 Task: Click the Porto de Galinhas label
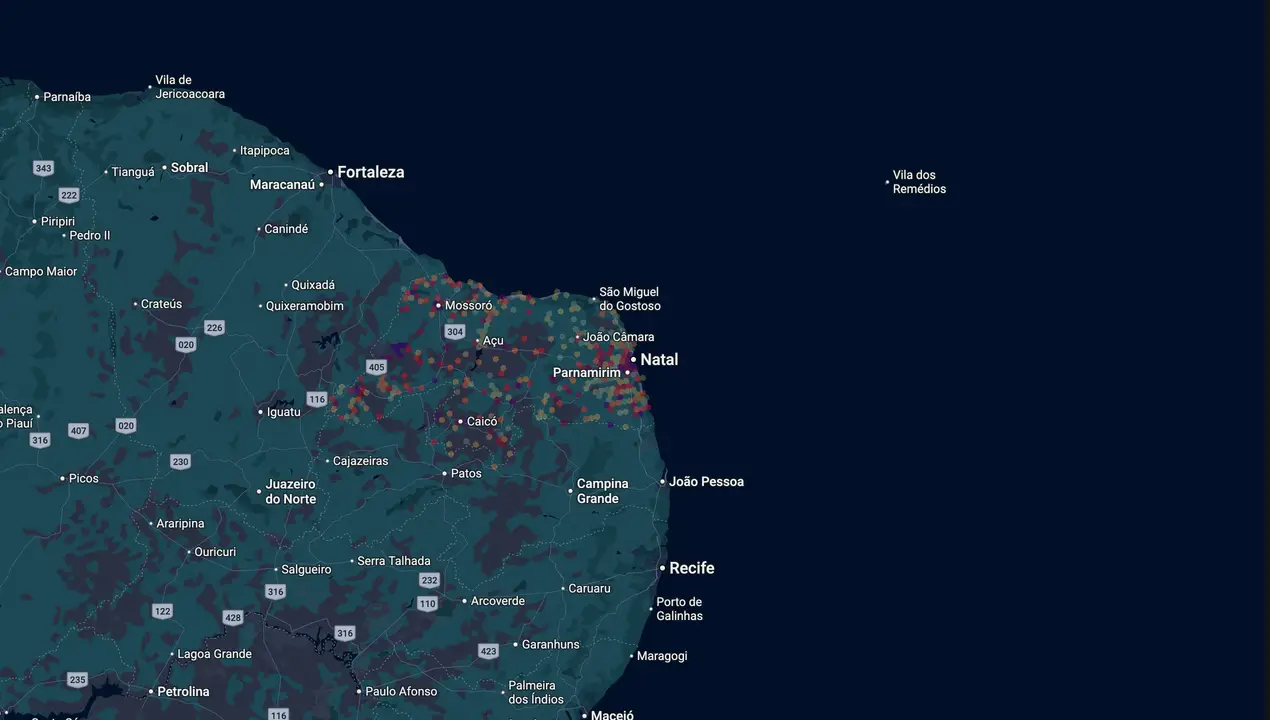pyautogui.click(x=679, y=609)
